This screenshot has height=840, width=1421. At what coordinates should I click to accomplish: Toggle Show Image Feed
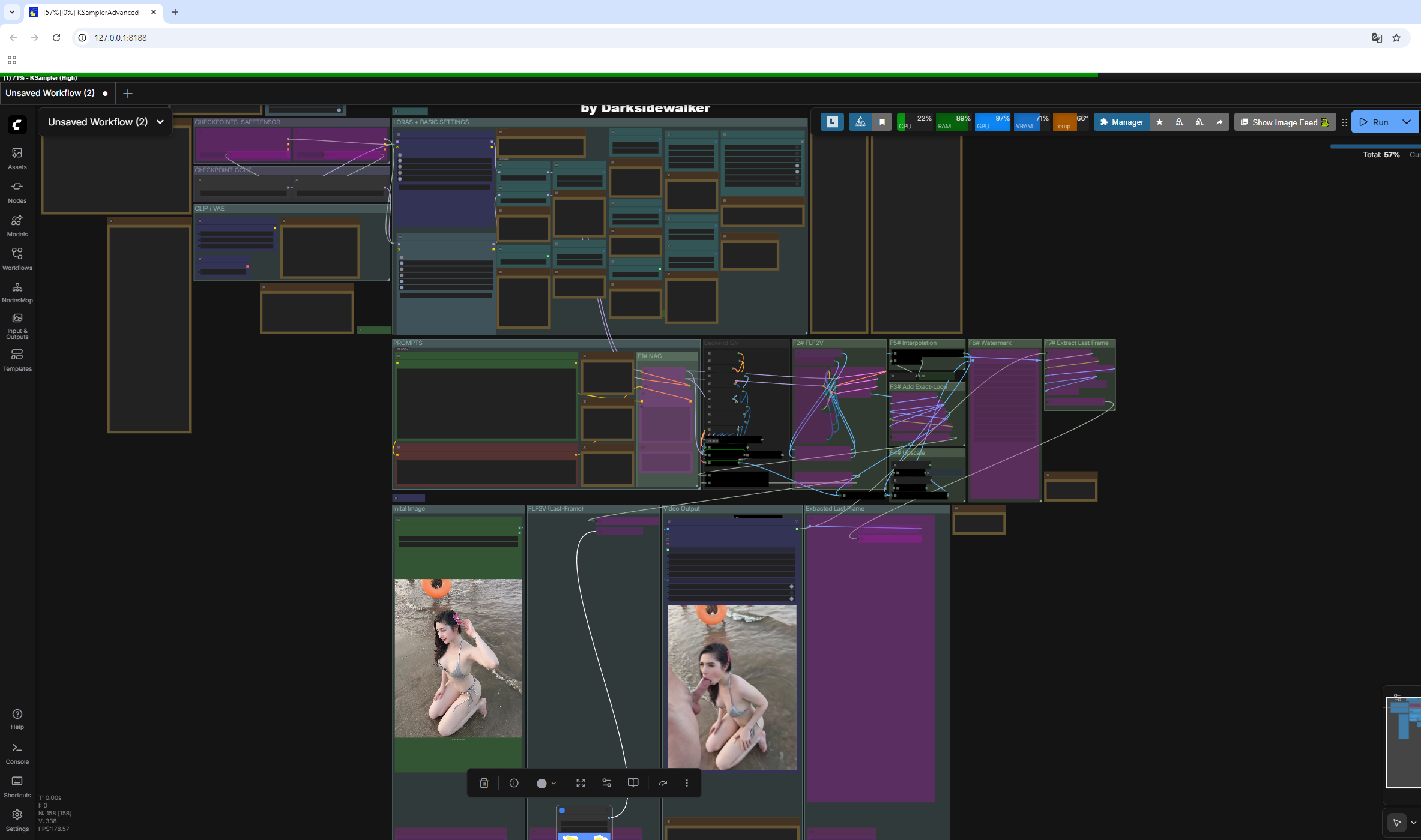click(1284, 122)
